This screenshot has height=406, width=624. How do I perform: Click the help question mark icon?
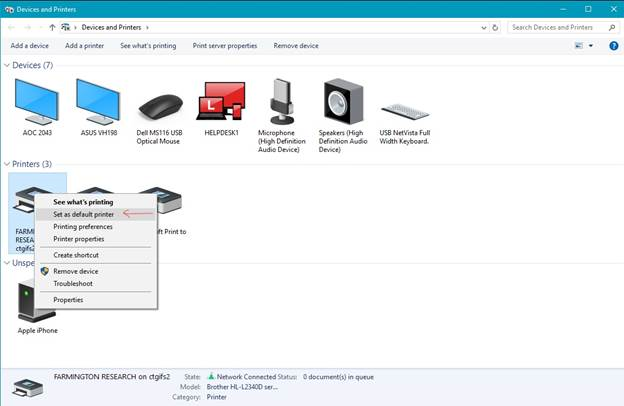614,46
